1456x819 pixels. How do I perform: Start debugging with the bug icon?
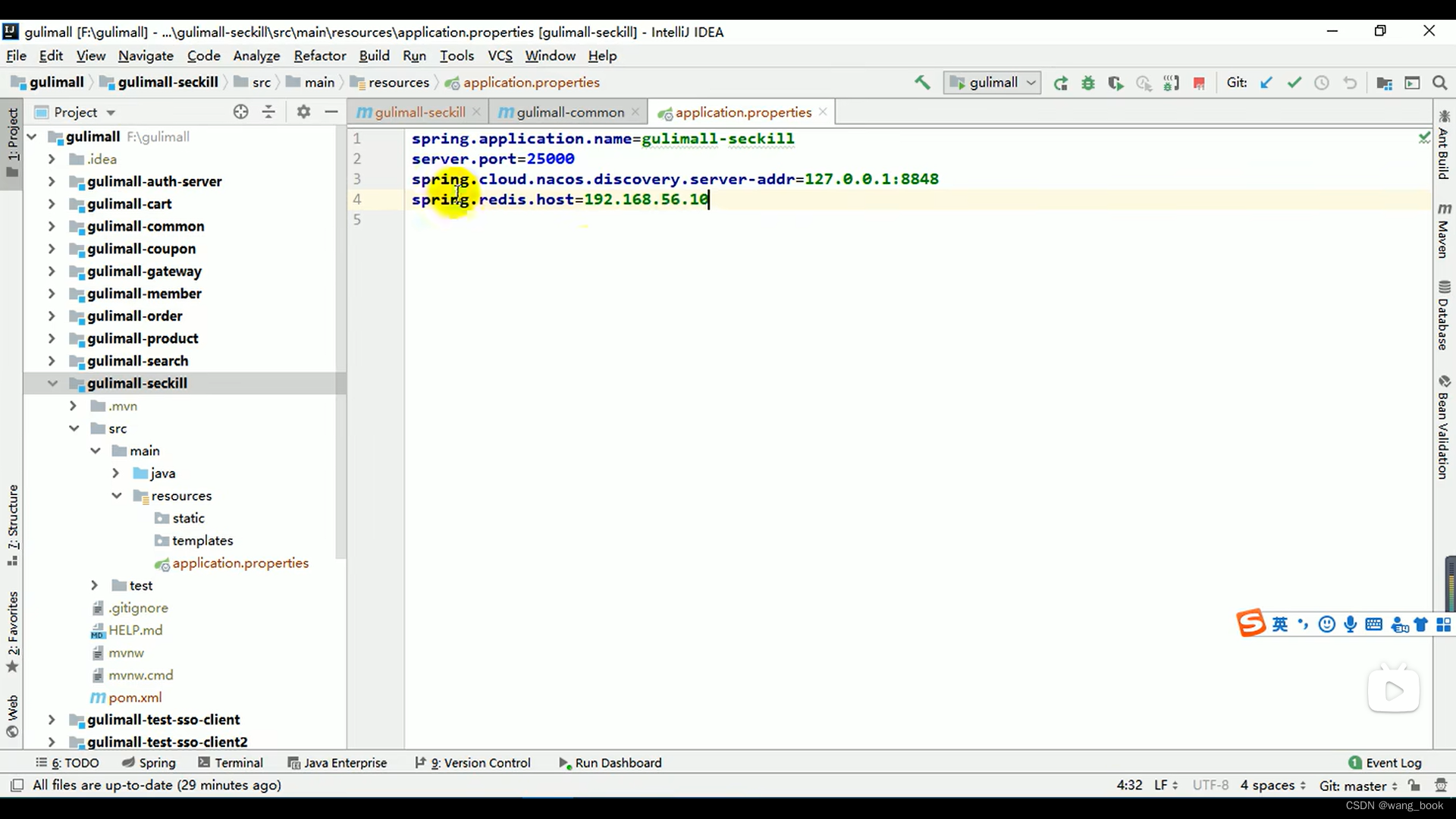(x=1088, y=83)
